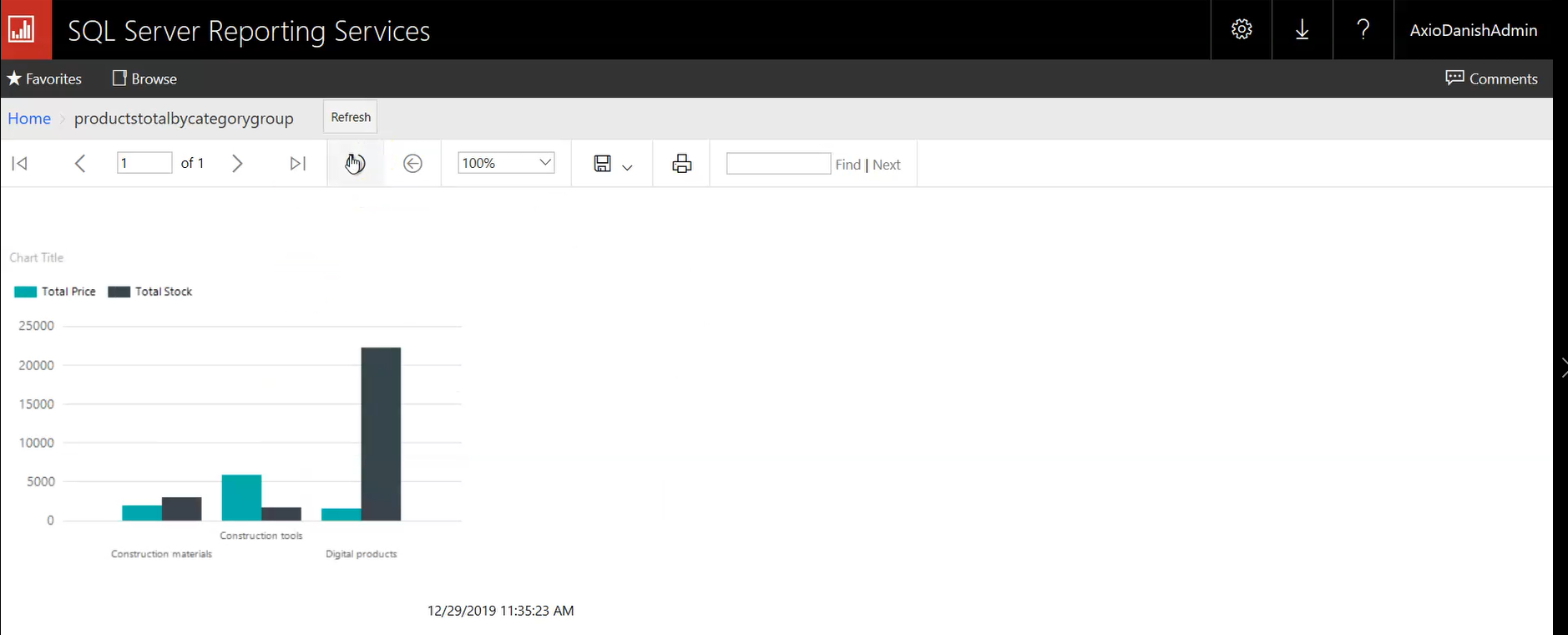The height and width of the screenshot is (635, 1568).
Task: Click the SSRS chart logo icon
Action: pos(23,30)
